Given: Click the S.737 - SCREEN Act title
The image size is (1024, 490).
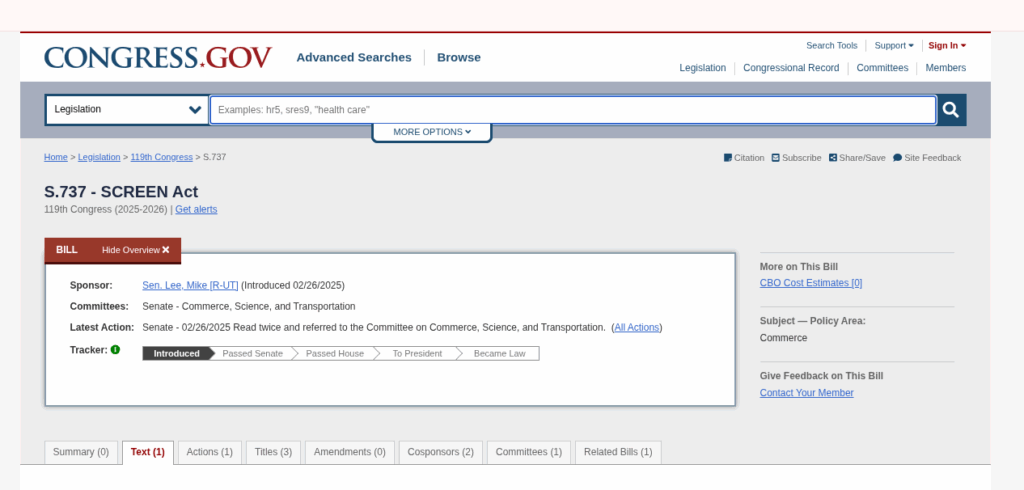Looking at the screenshot, I should click(121, 192).
